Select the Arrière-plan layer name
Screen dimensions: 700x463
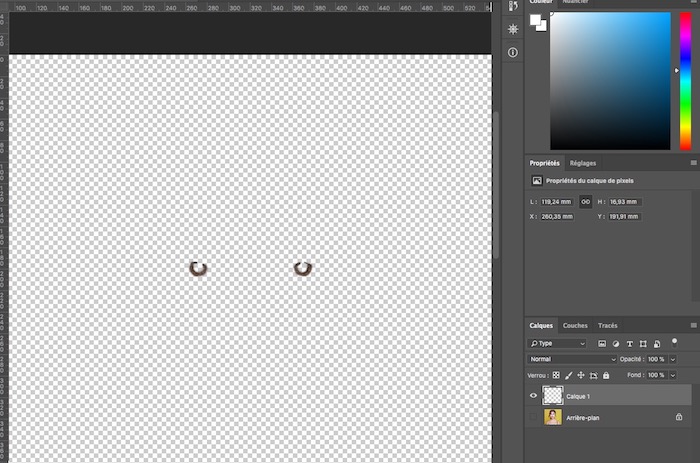pos(583,418)
